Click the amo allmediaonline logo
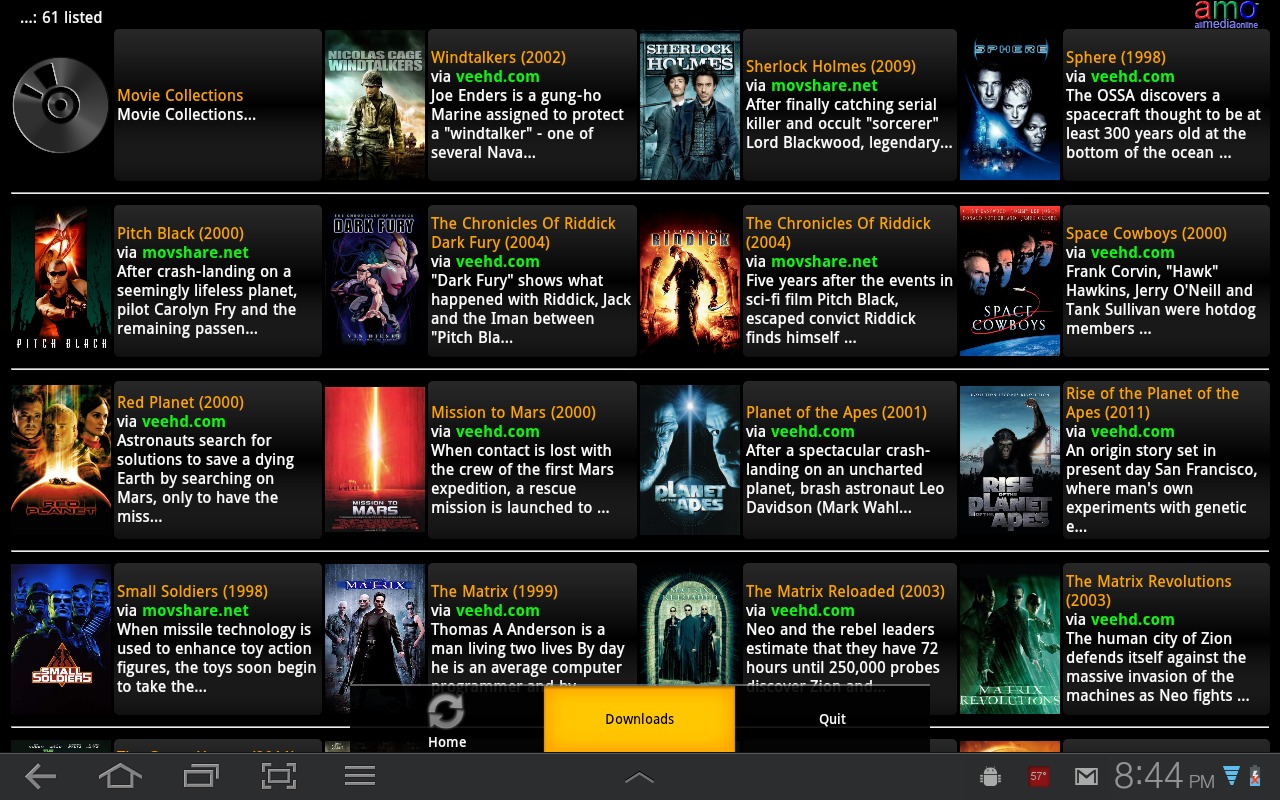The image size is (1280, 800). [1226, 13]
